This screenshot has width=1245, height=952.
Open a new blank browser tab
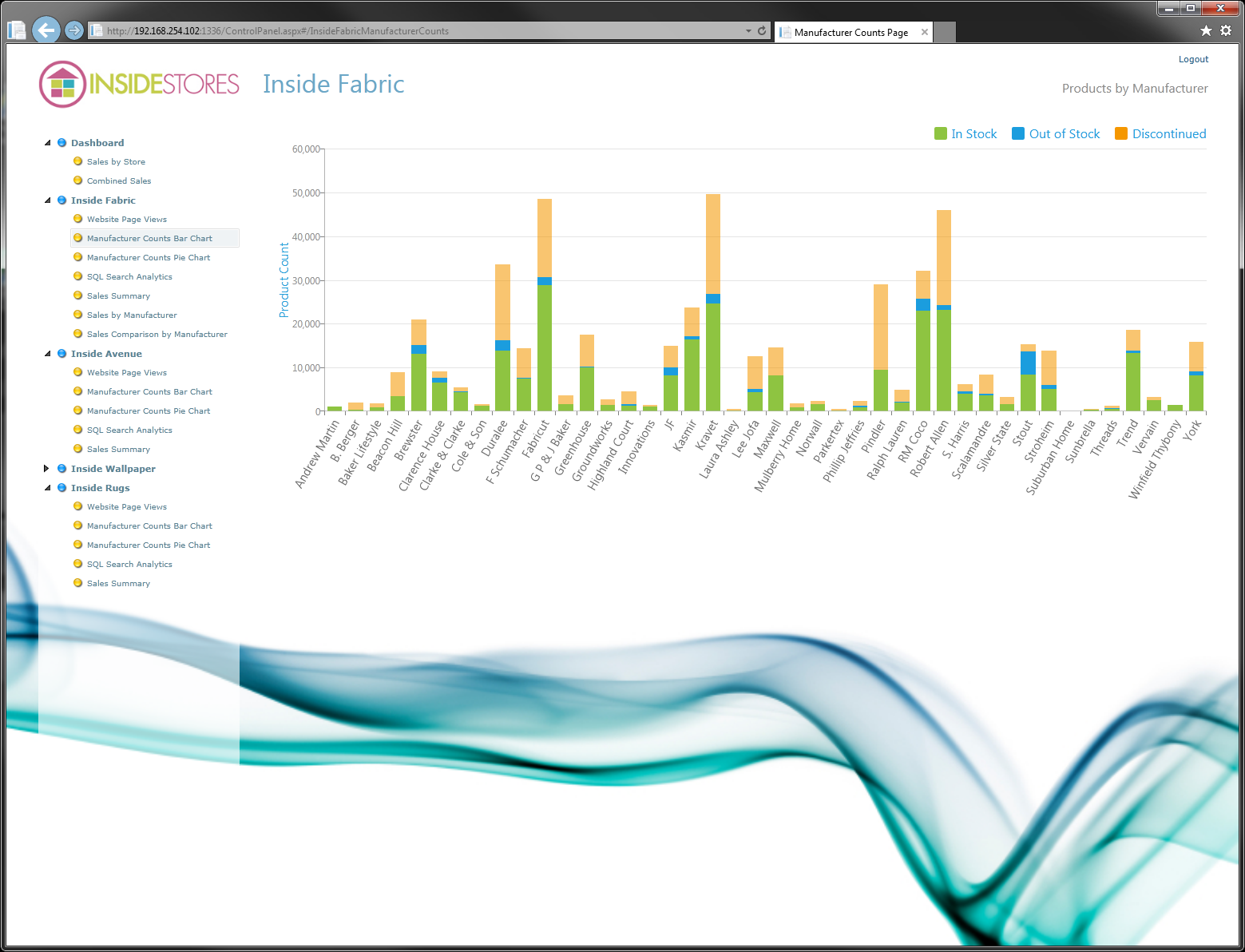click(x=945, y=33)
